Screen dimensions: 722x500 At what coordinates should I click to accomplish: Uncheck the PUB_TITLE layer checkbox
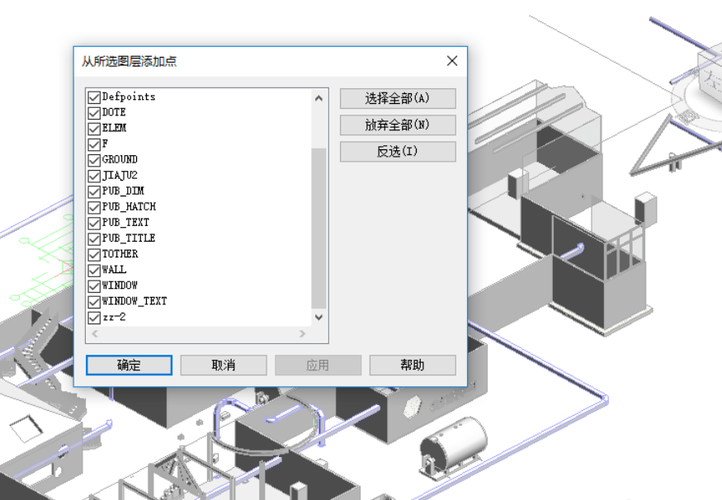pyautogui.click(x=94, y=238)
